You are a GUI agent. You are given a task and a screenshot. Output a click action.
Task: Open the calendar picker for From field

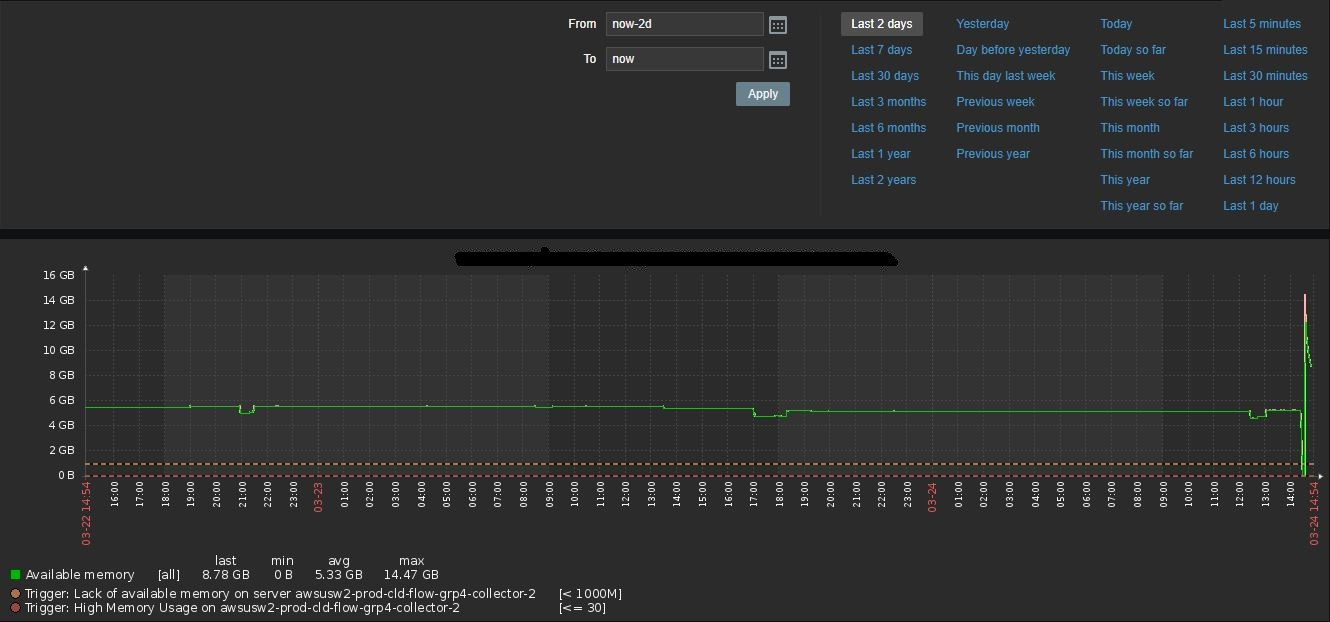pos(777,25)
